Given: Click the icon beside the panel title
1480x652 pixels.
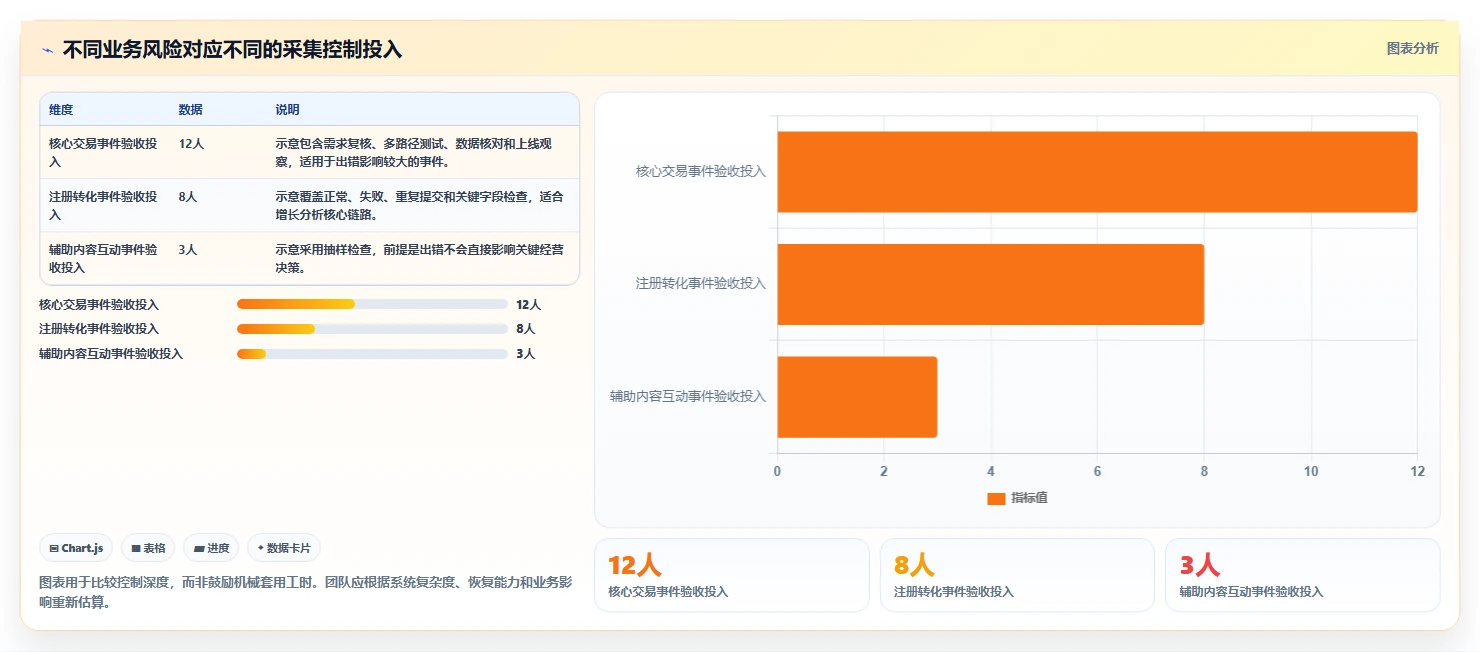Looking at the screenshot, I should [x=47, y=50].
